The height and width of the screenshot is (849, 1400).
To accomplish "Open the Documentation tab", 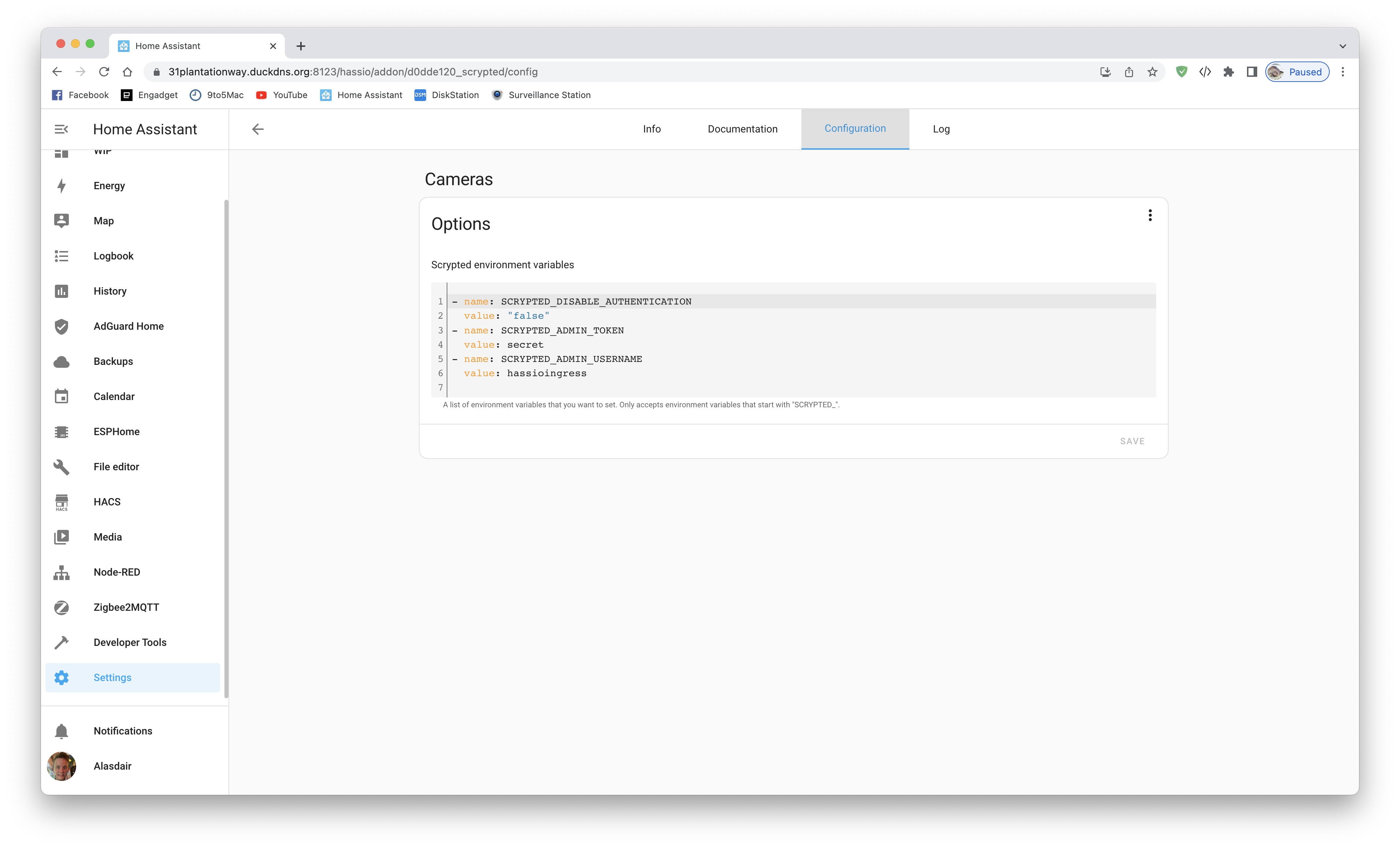I will coord(742,129).
